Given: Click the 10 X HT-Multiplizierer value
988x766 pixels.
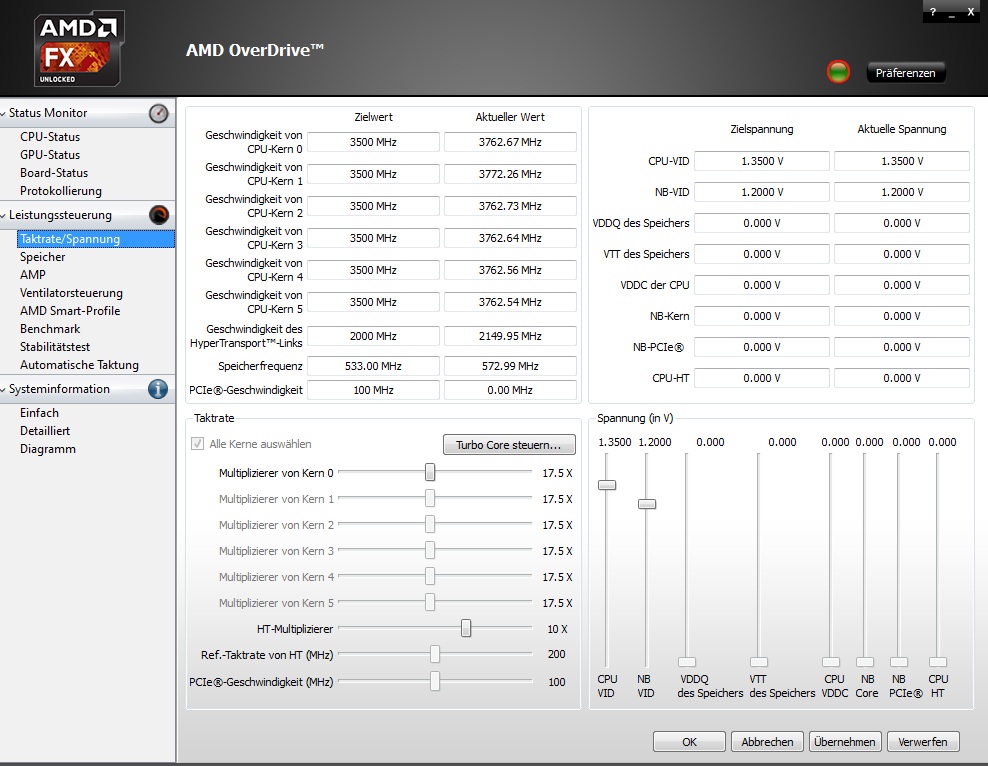Looking at the screenshot, I should [x=557, y=629].
